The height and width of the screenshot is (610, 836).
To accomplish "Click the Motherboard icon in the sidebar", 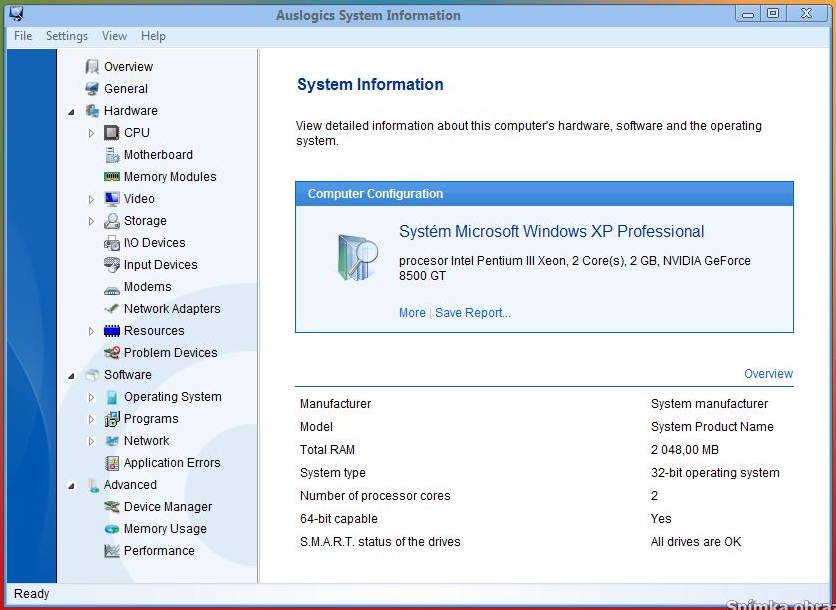I will pyautogui.click(x=112, y=155).
